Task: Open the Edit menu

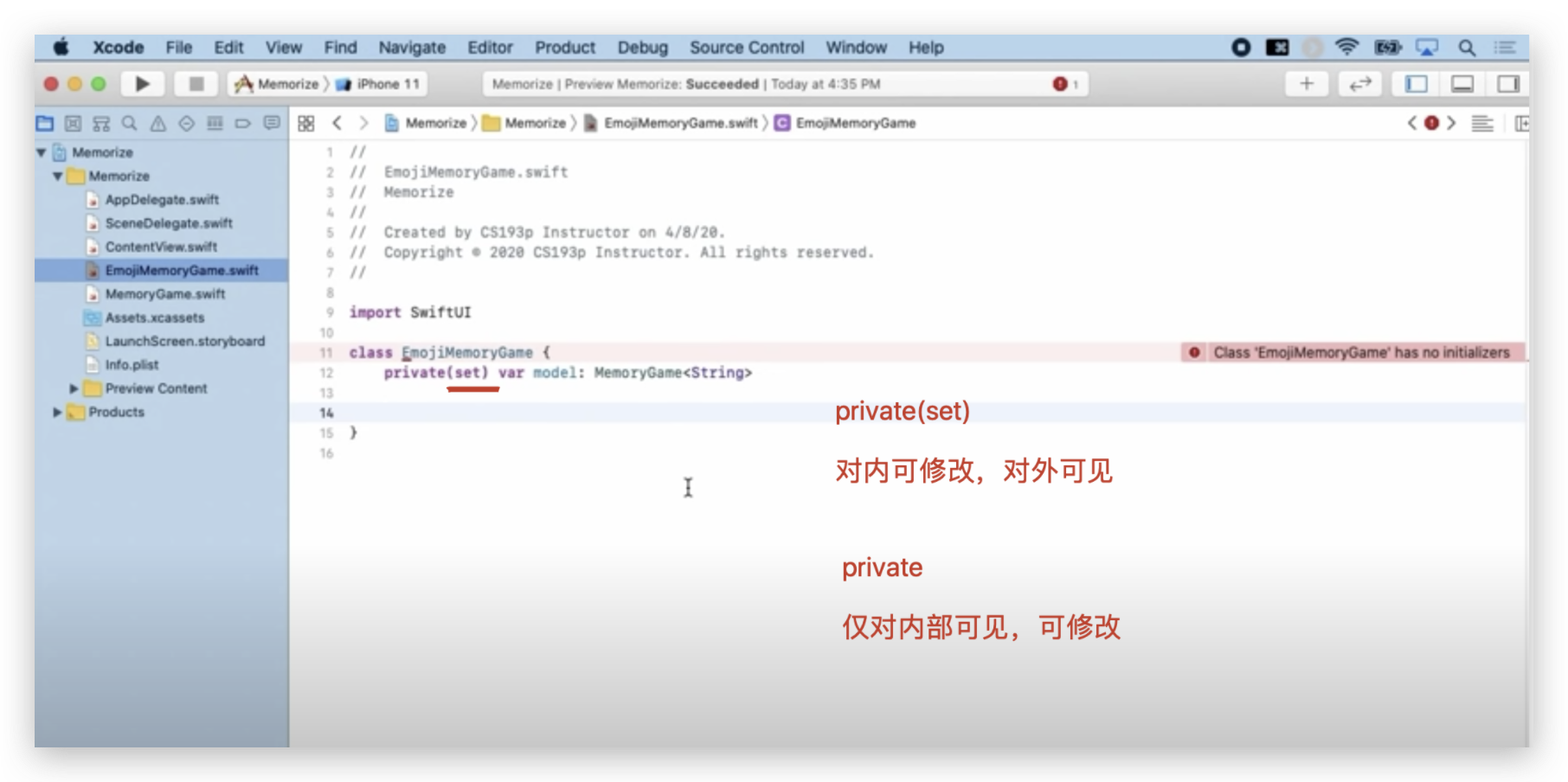Action: pyautogui.click(x=229, y=48)
